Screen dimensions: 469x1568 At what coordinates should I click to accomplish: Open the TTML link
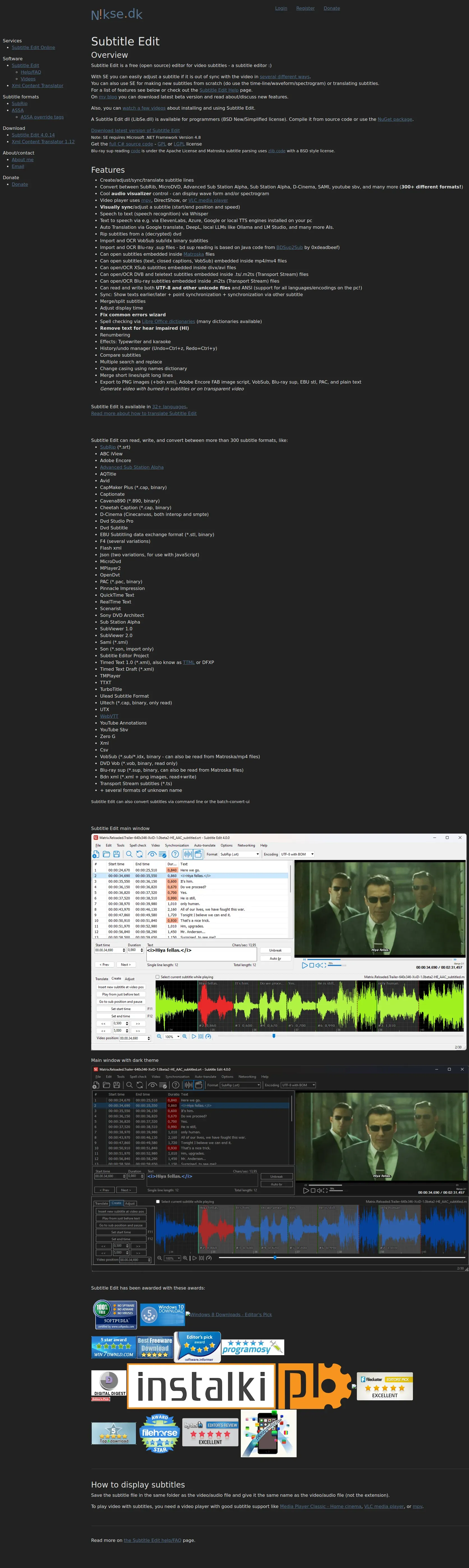tap(189, 662)
